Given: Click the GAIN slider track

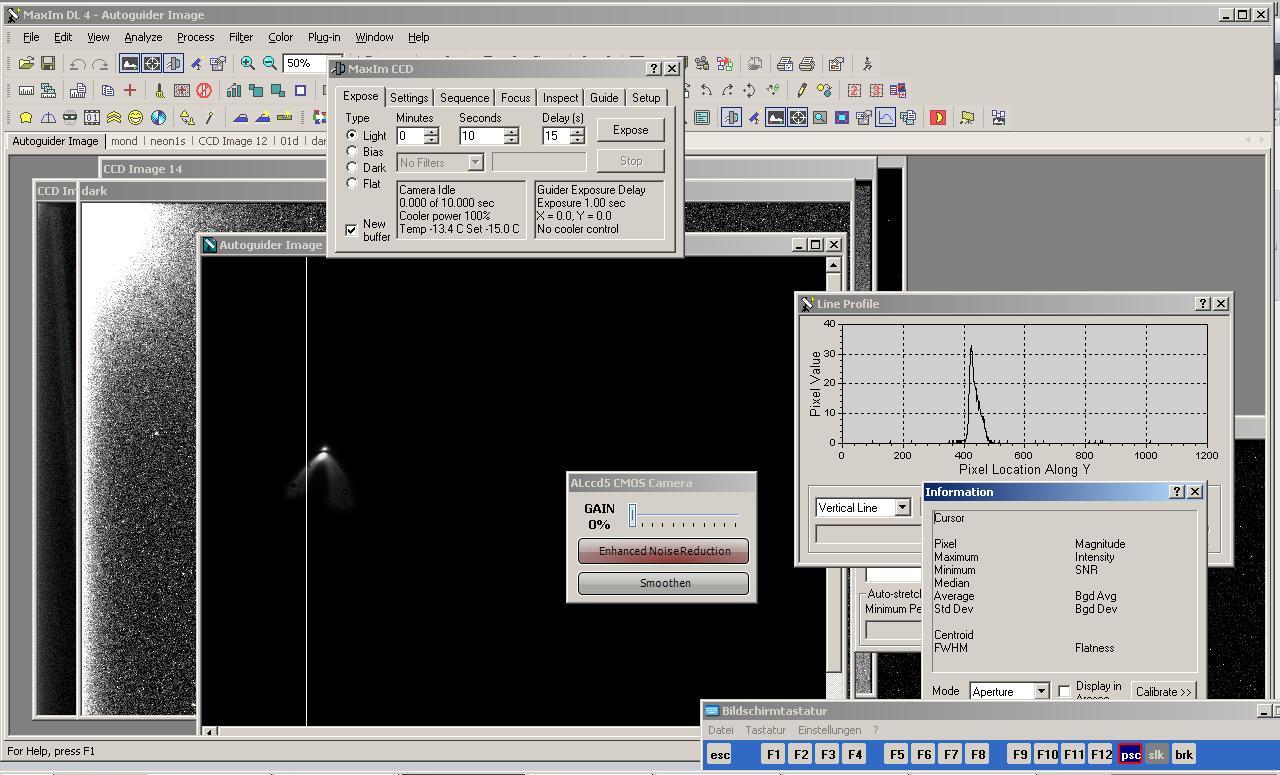Looking at the screenshot, I should 686,516.
